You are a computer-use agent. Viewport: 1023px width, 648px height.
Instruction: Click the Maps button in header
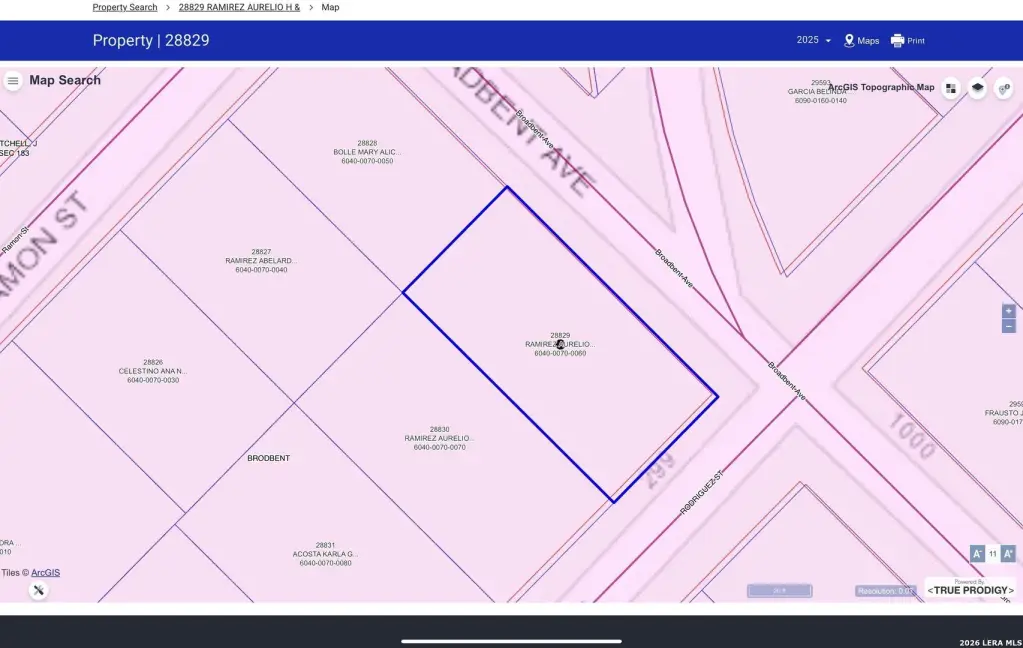coord(861,41)
